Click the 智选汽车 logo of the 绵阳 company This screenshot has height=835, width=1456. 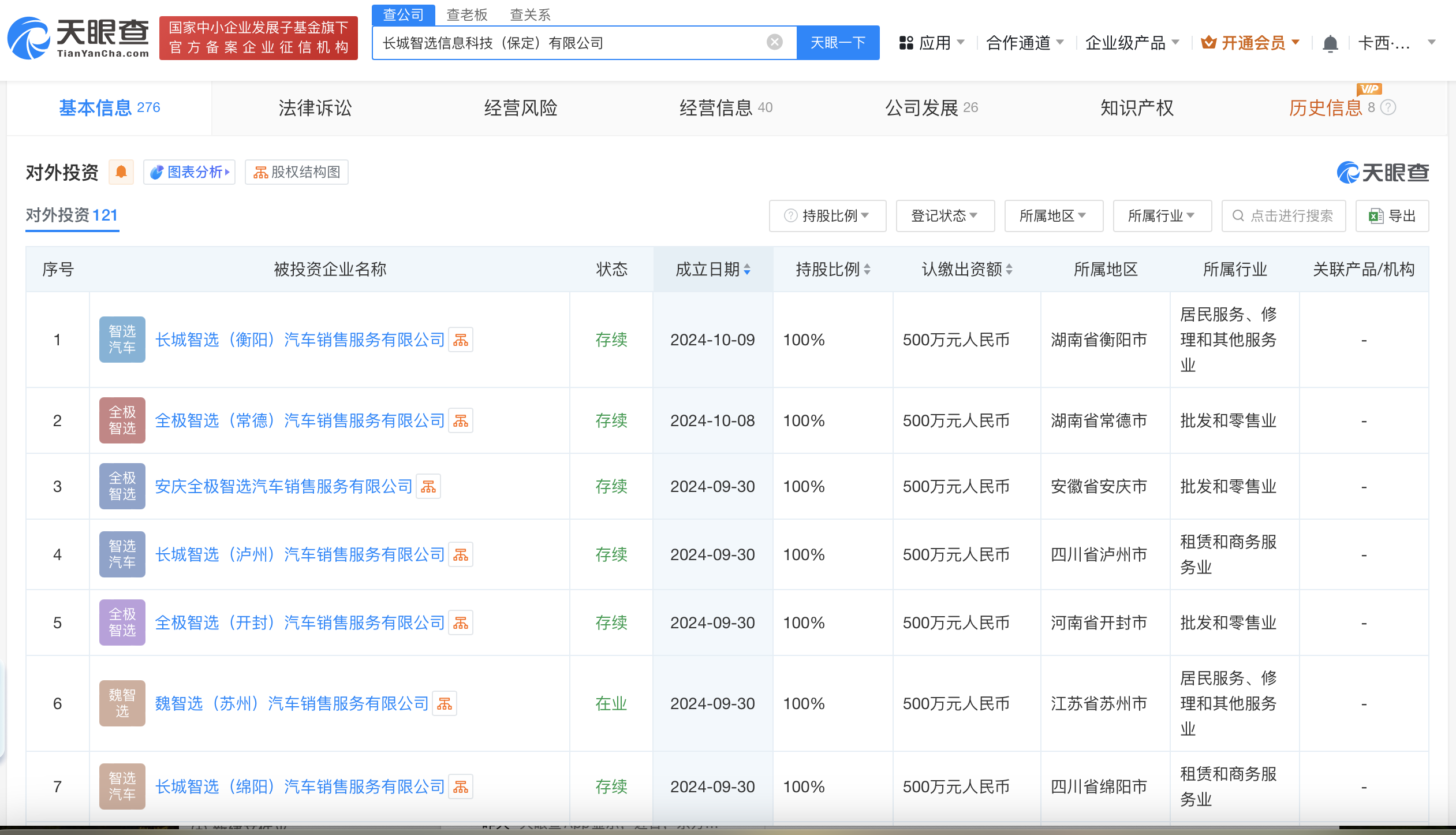coord(122,786)
